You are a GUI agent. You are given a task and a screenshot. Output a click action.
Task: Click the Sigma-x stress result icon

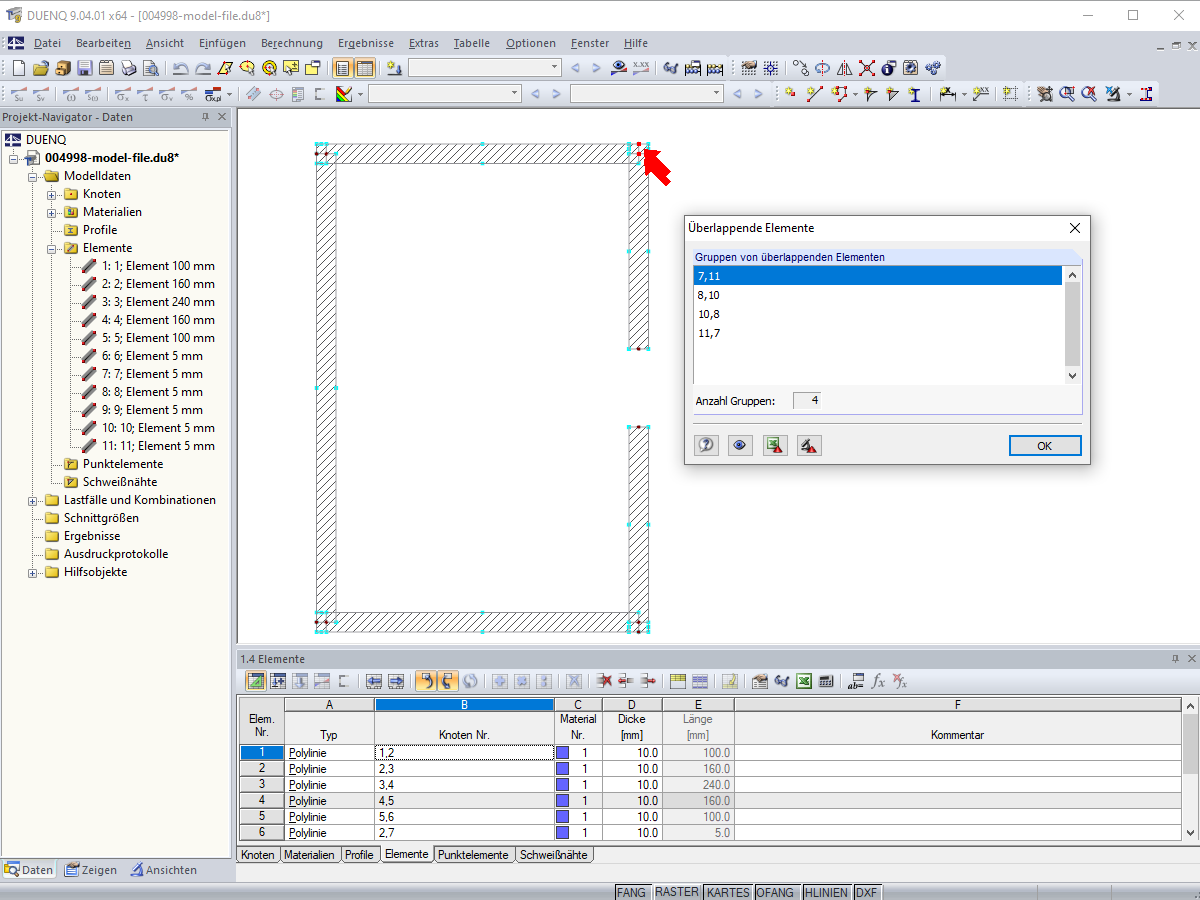(x=122, y=94)
